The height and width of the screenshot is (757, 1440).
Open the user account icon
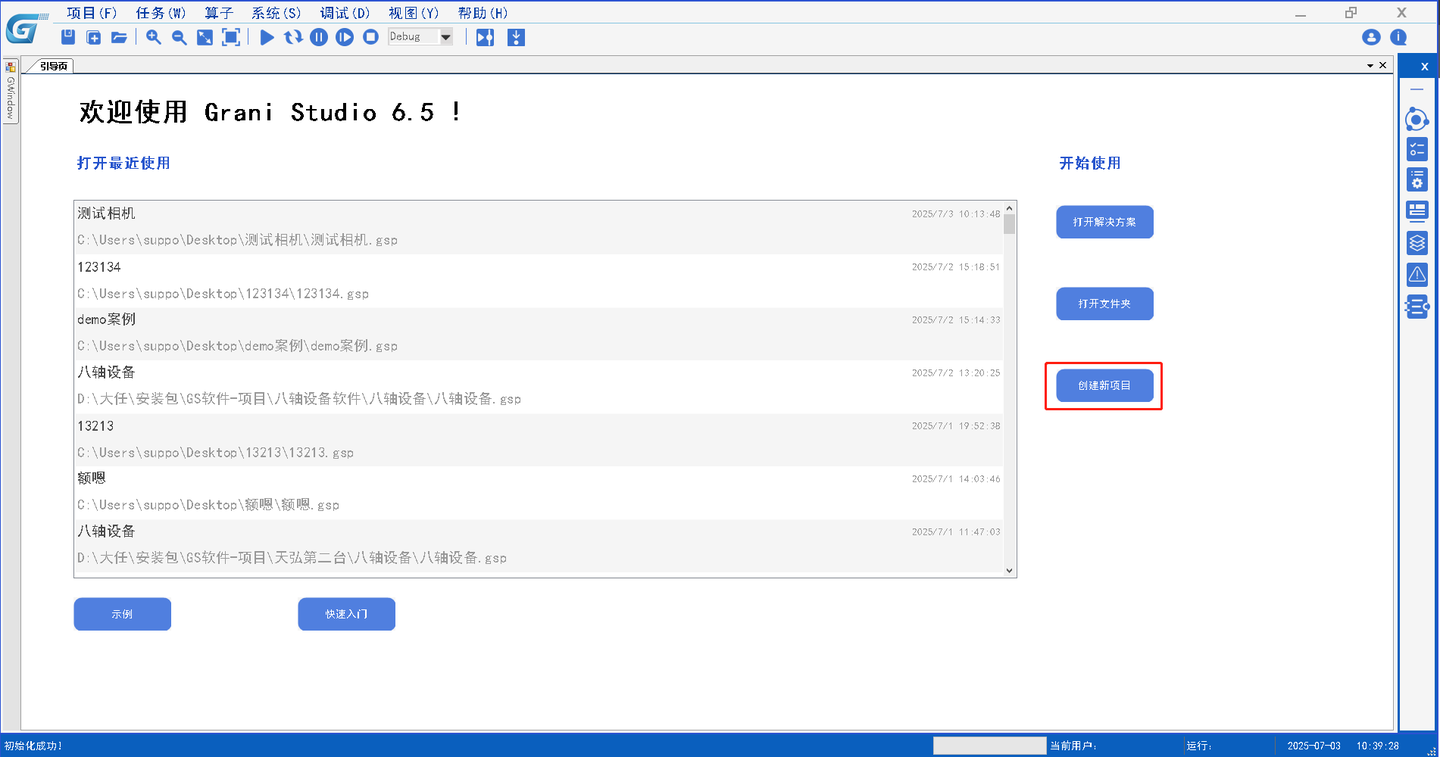[1371, 37]
